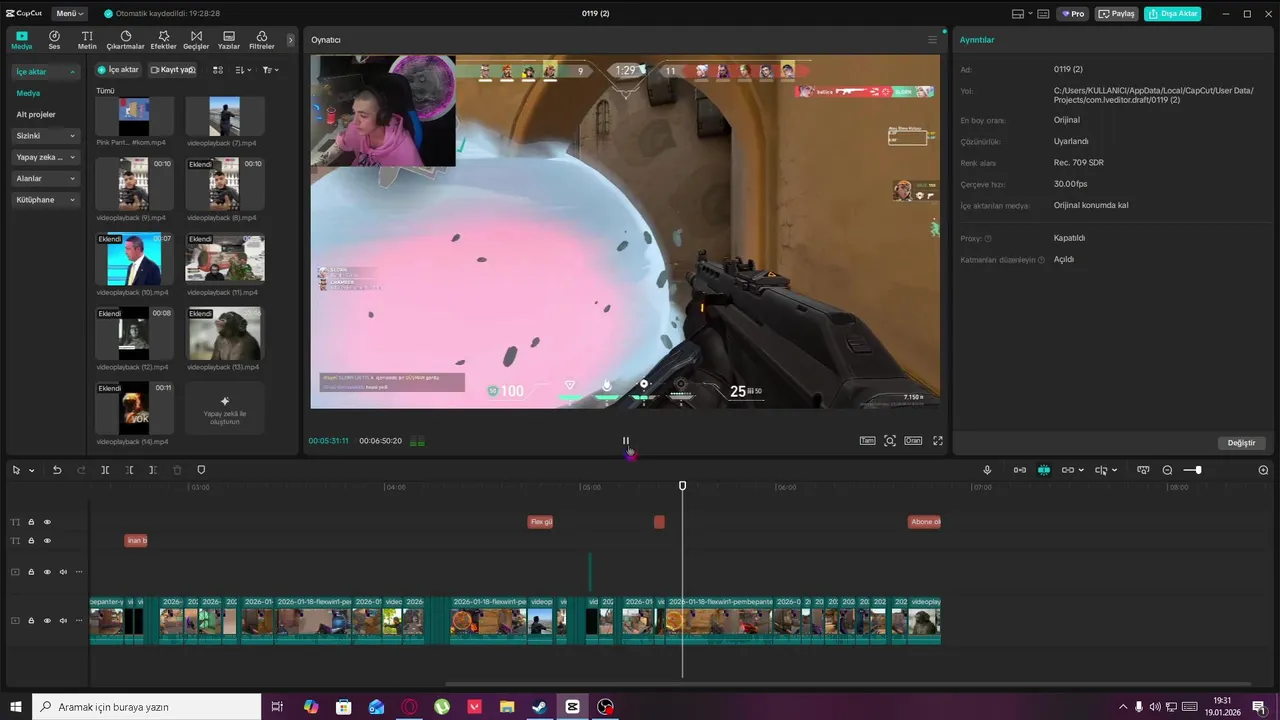
Task: Open the Metin text tab
Action: point(87,40)
